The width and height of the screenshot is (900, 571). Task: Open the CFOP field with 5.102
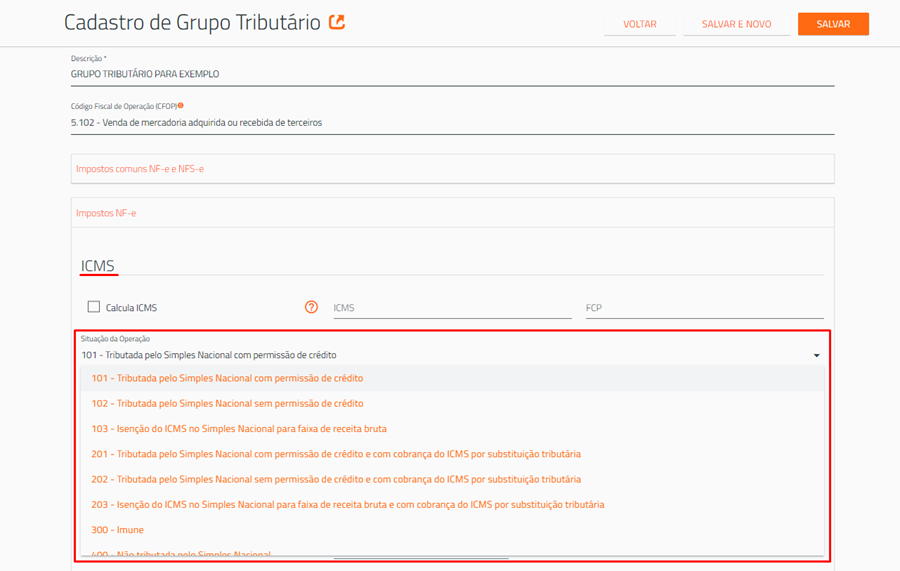pyautogui.click(x=452, y=122)
